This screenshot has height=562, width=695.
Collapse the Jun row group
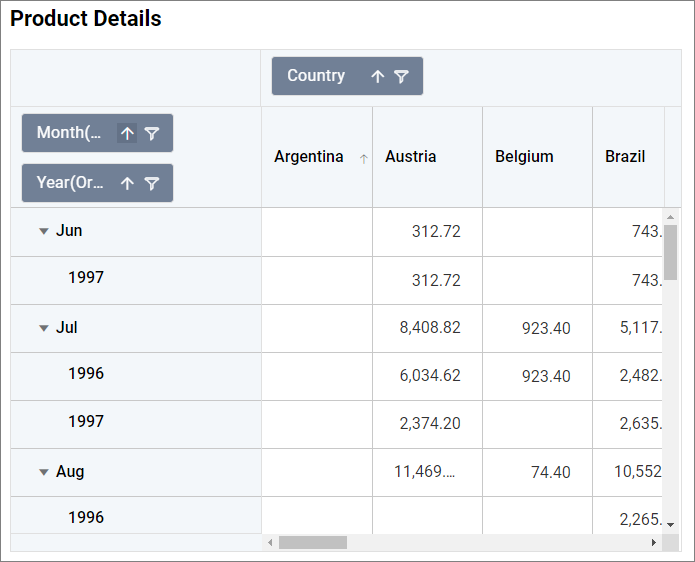pos(43,231)
